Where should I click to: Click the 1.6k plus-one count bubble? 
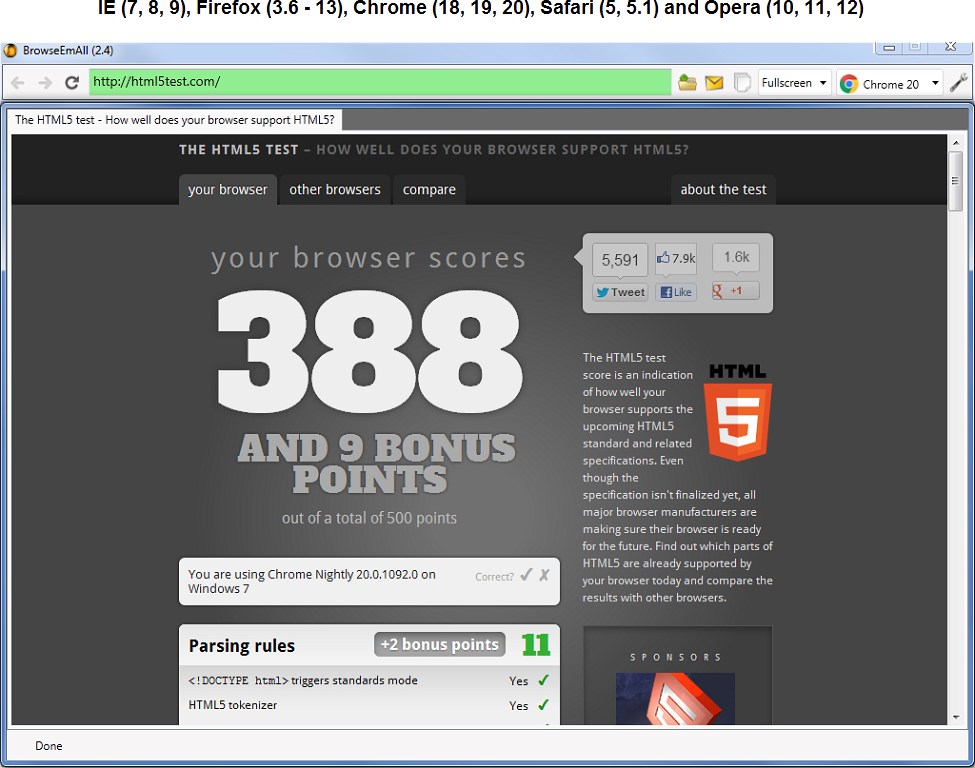tap(736, 257)
